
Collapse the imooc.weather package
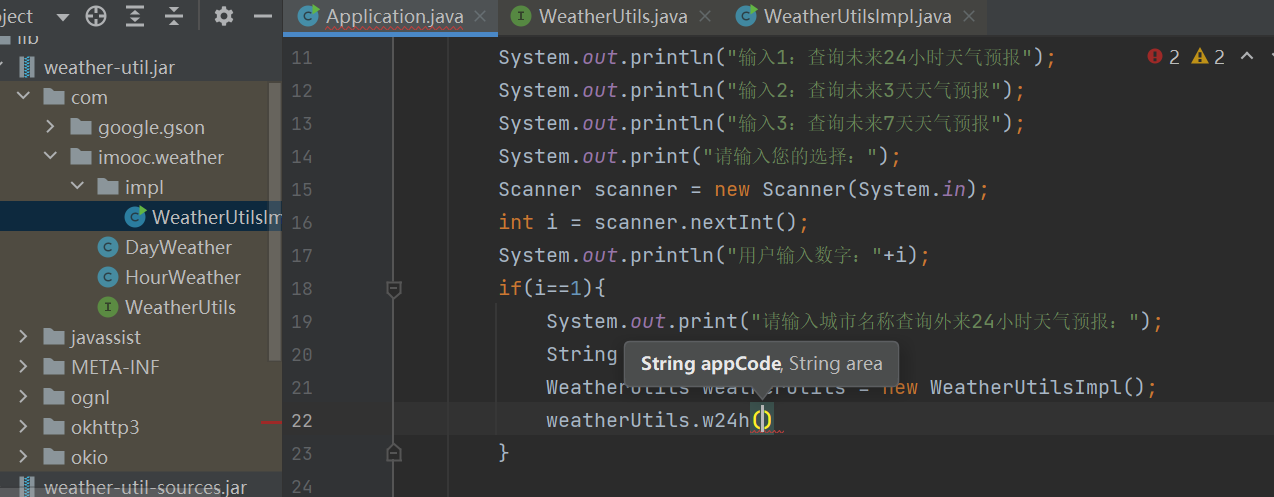51,157
